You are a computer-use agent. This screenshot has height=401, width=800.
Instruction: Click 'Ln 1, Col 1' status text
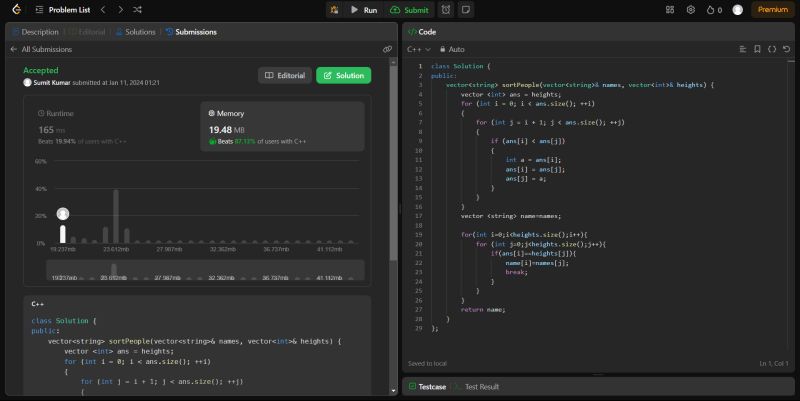click(773, 363)
